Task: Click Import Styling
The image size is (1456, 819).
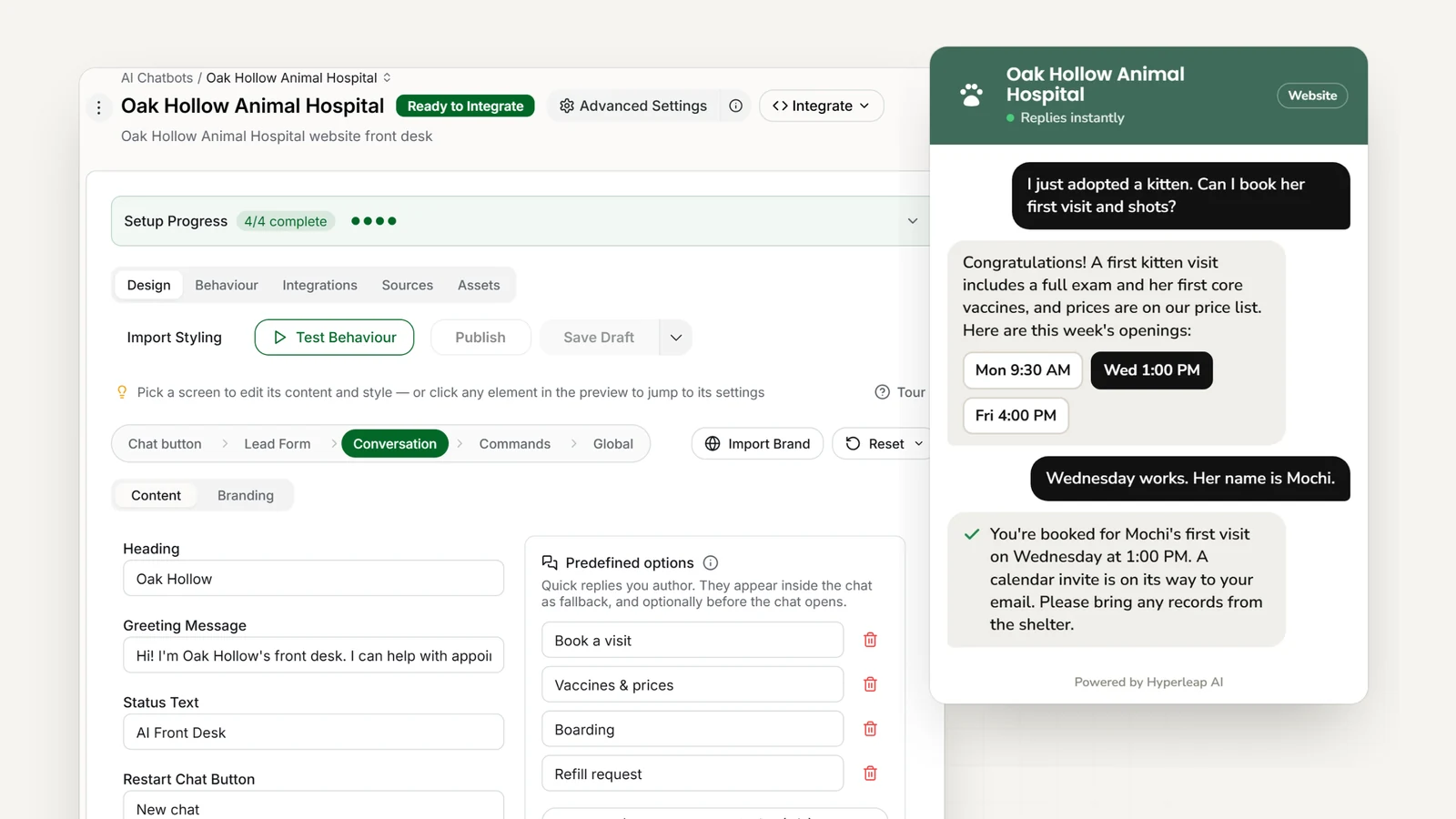Action: tap(175, 337)
